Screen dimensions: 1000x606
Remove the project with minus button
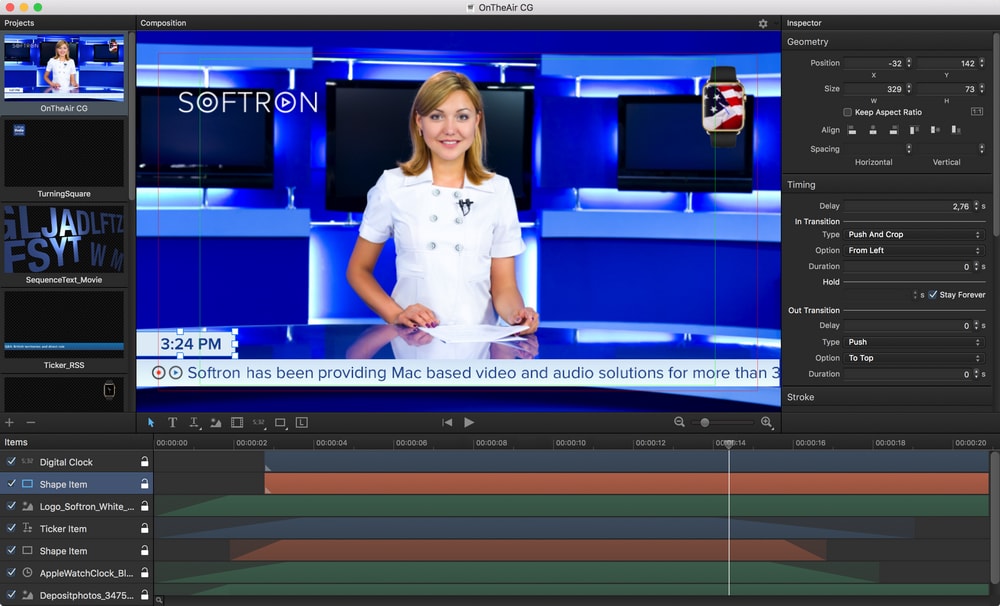[x=31, y=422]
